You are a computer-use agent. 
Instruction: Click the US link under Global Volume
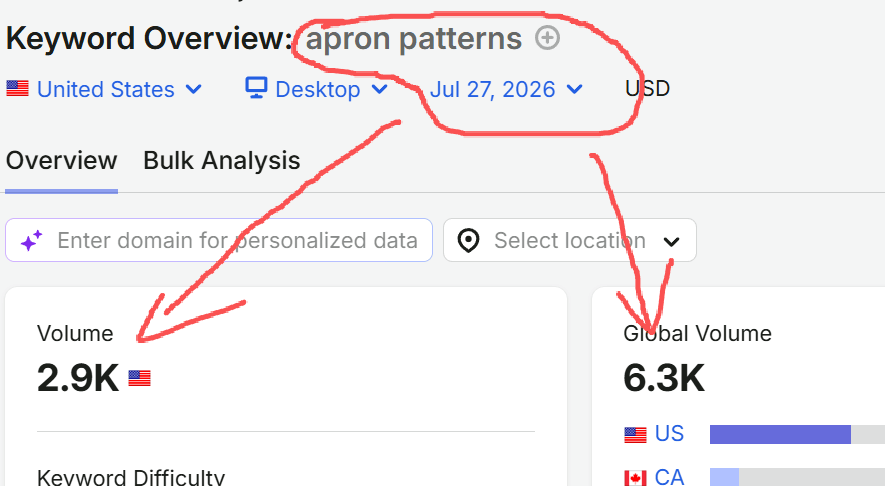(669, 434)
